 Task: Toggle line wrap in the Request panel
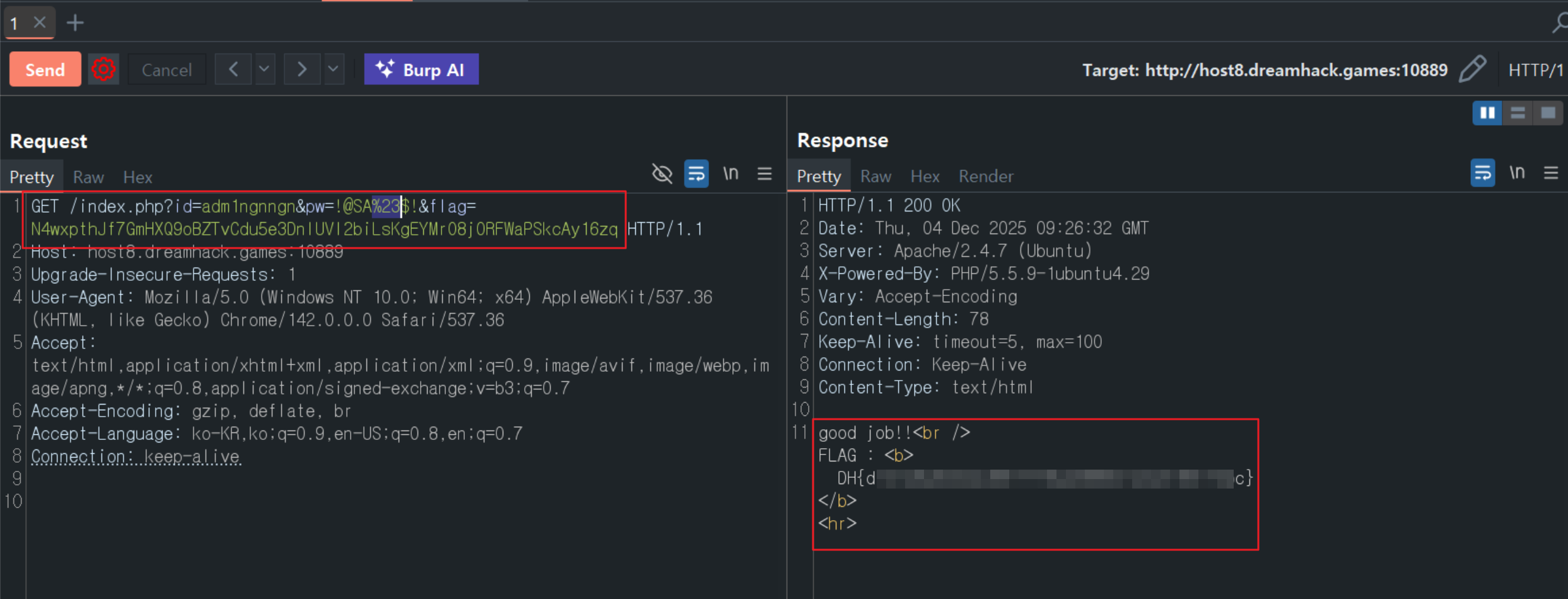(x=696, y=174)
